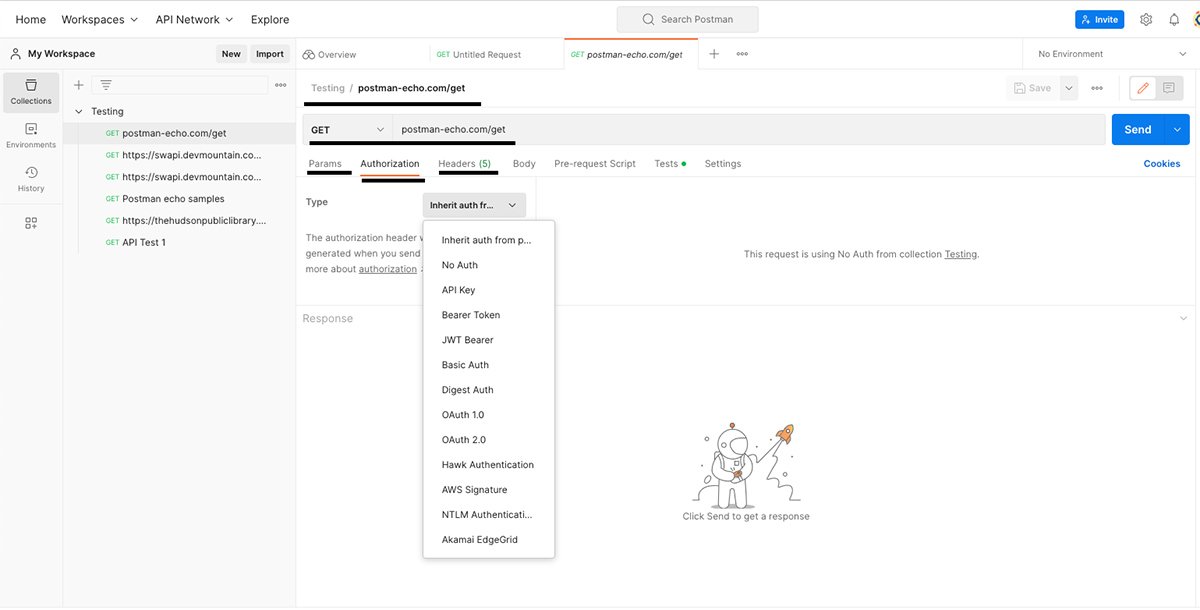This screenshot has height=610, width=1200.
Task: Open the GET method dropdown
Action: pos(347,129)
